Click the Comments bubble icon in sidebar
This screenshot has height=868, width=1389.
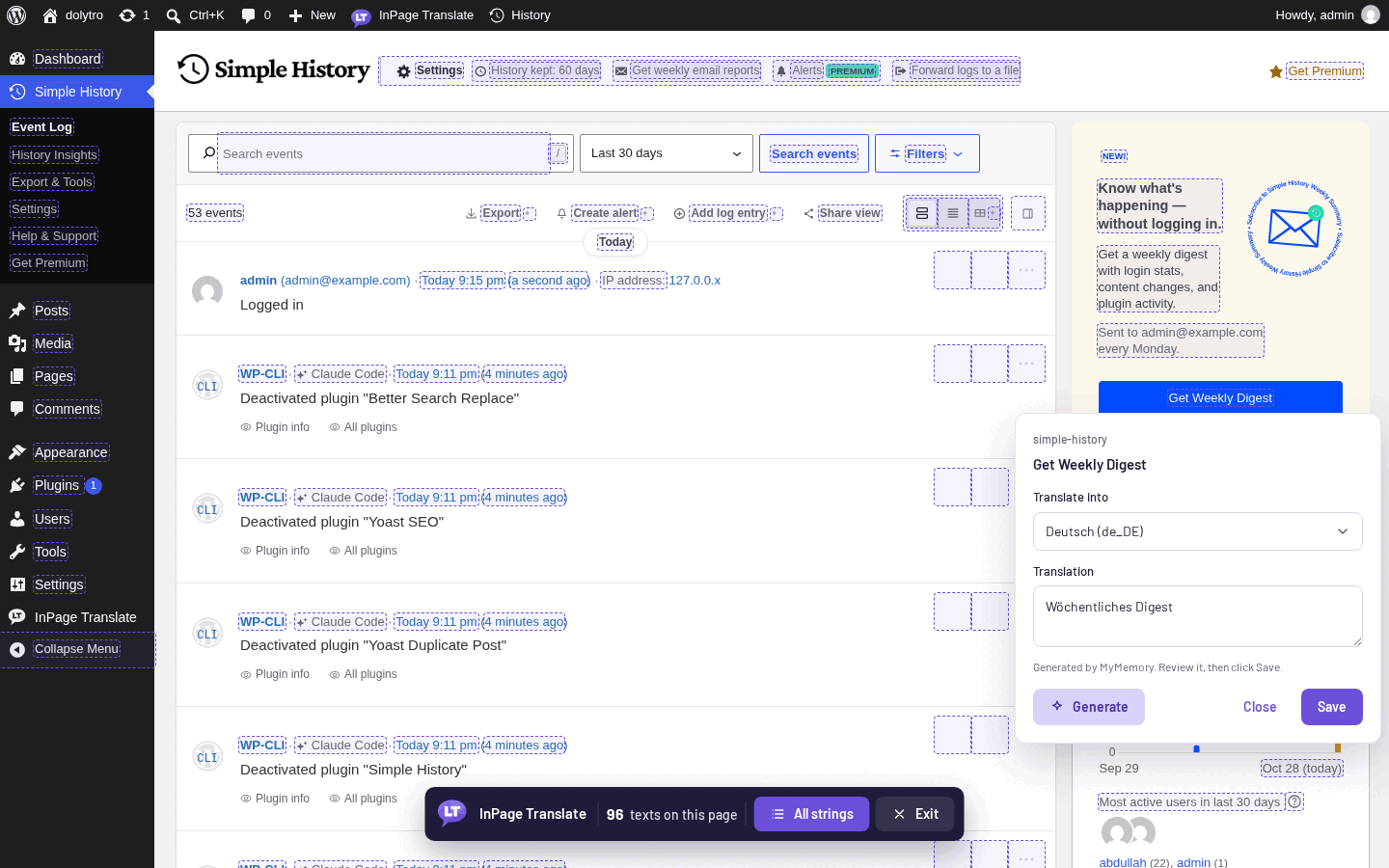pos(16,409)
